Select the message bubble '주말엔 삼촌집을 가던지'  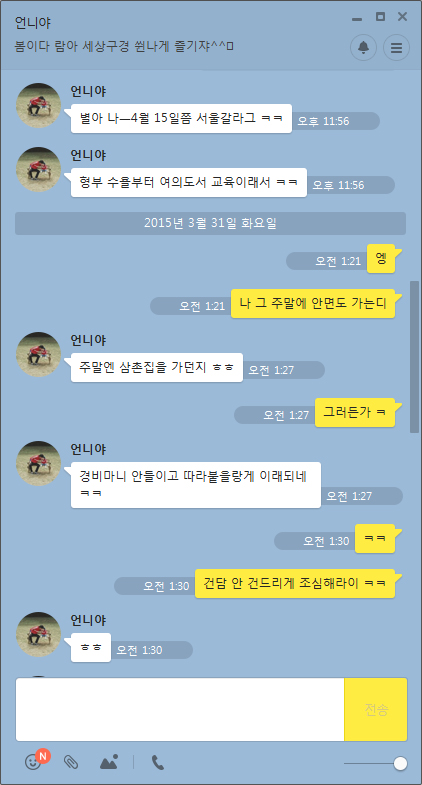[157, 367]
